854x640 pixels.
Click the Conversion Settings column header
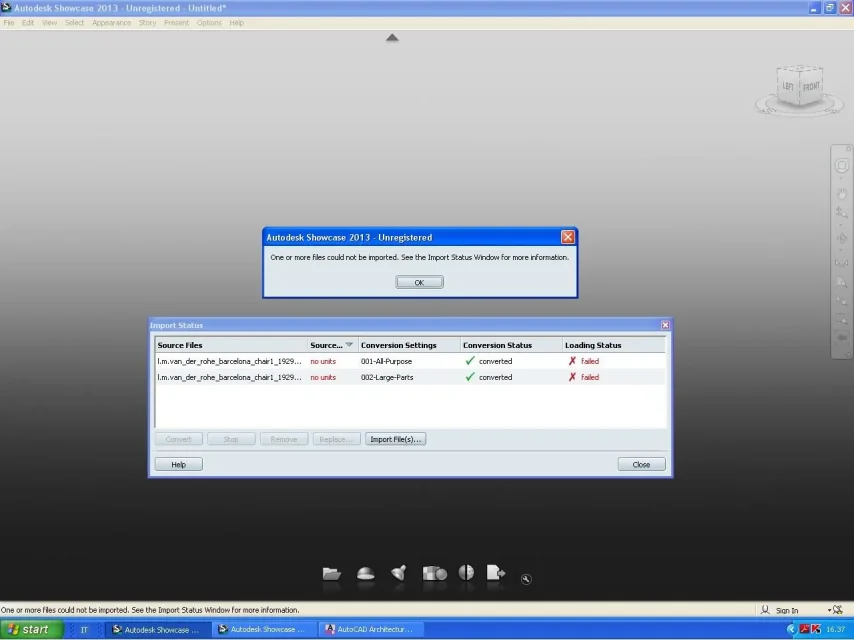409,345
